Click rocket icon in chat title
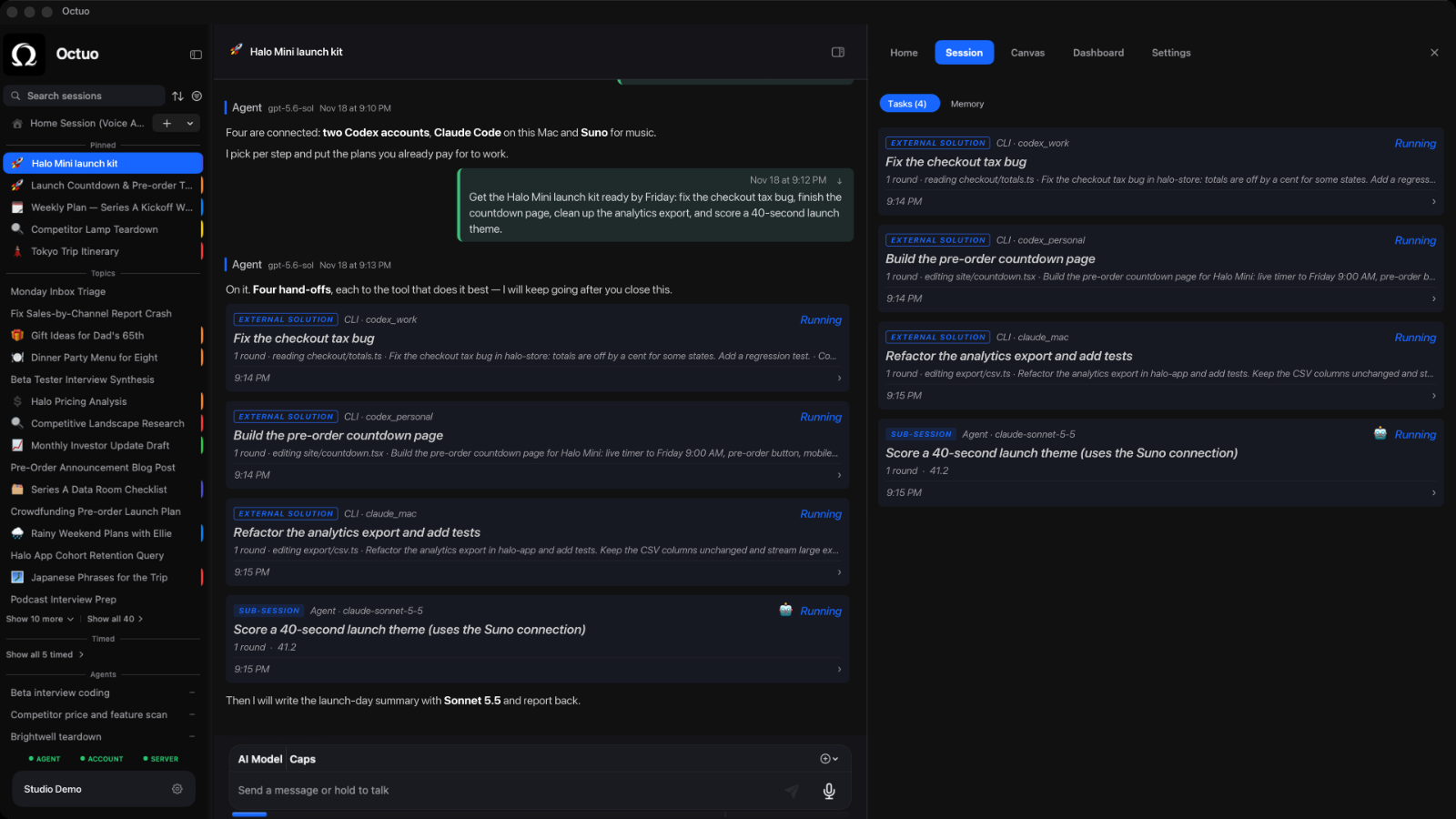The width and height of the screenshot is (1456, 819). tap(237, 51)
